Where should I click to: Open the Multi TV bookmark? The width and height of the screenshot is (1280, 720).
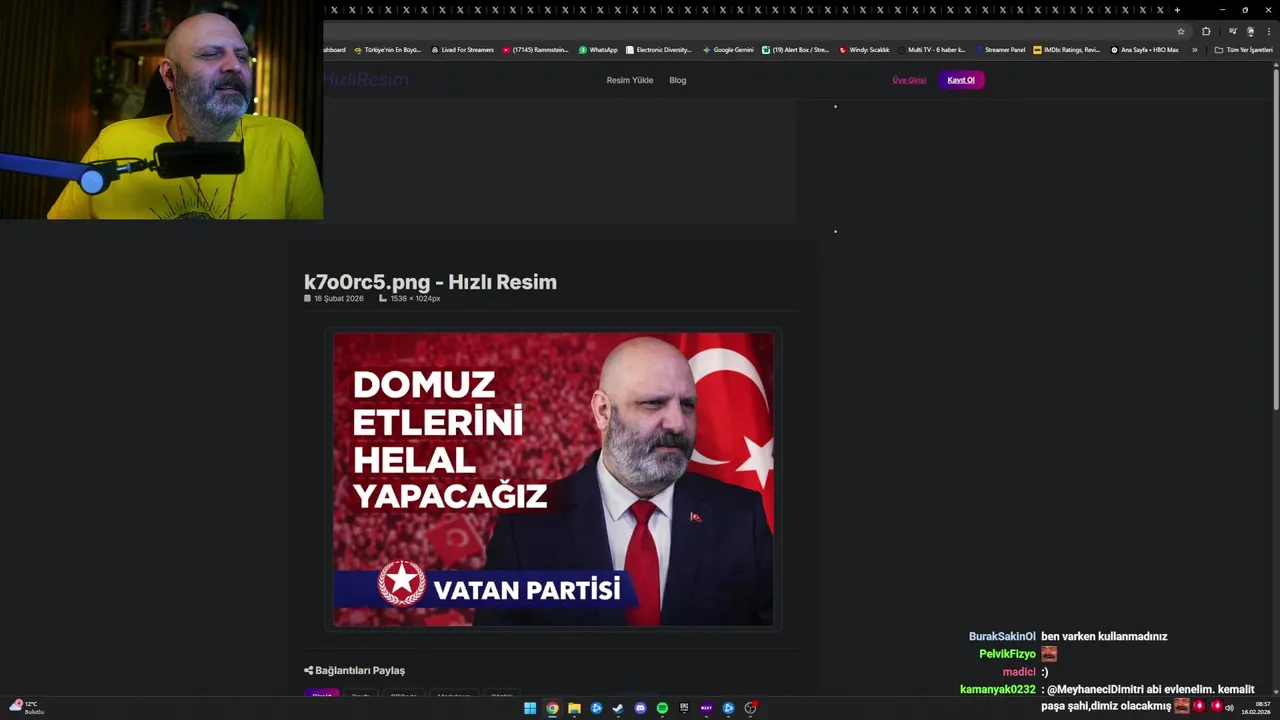(x=931, y=49)
